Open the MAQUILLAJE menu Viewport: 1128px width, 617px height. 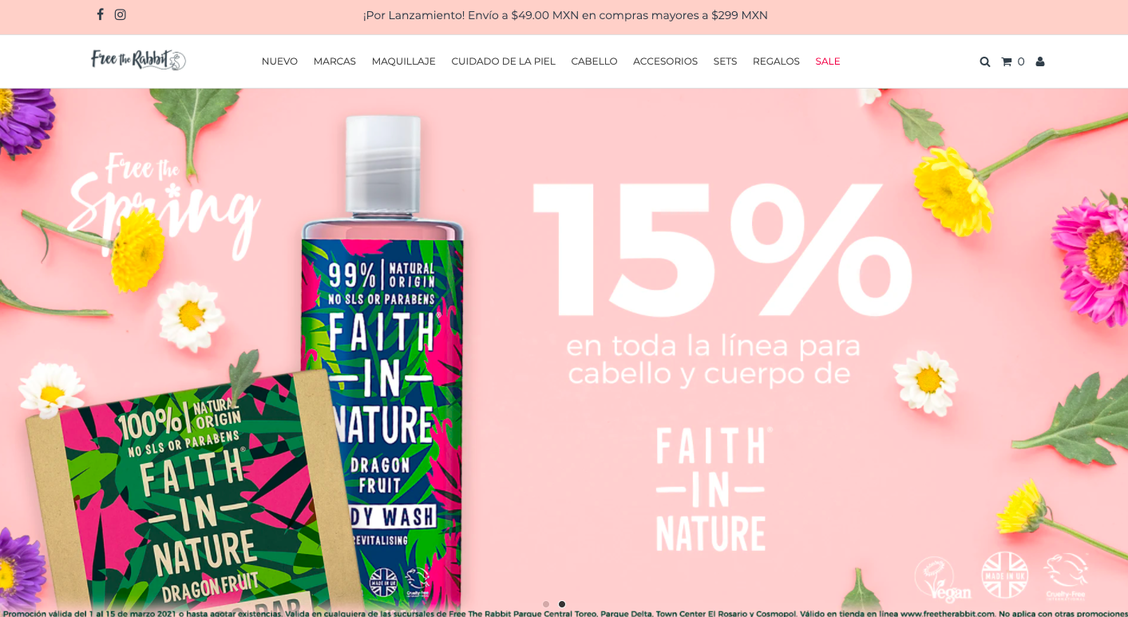(404, 62)
